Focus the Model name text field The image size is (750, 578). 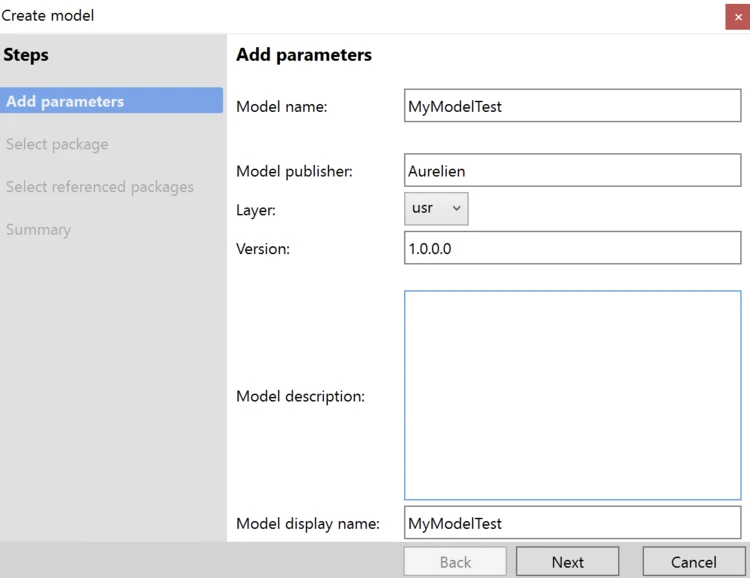click(572, 106)
